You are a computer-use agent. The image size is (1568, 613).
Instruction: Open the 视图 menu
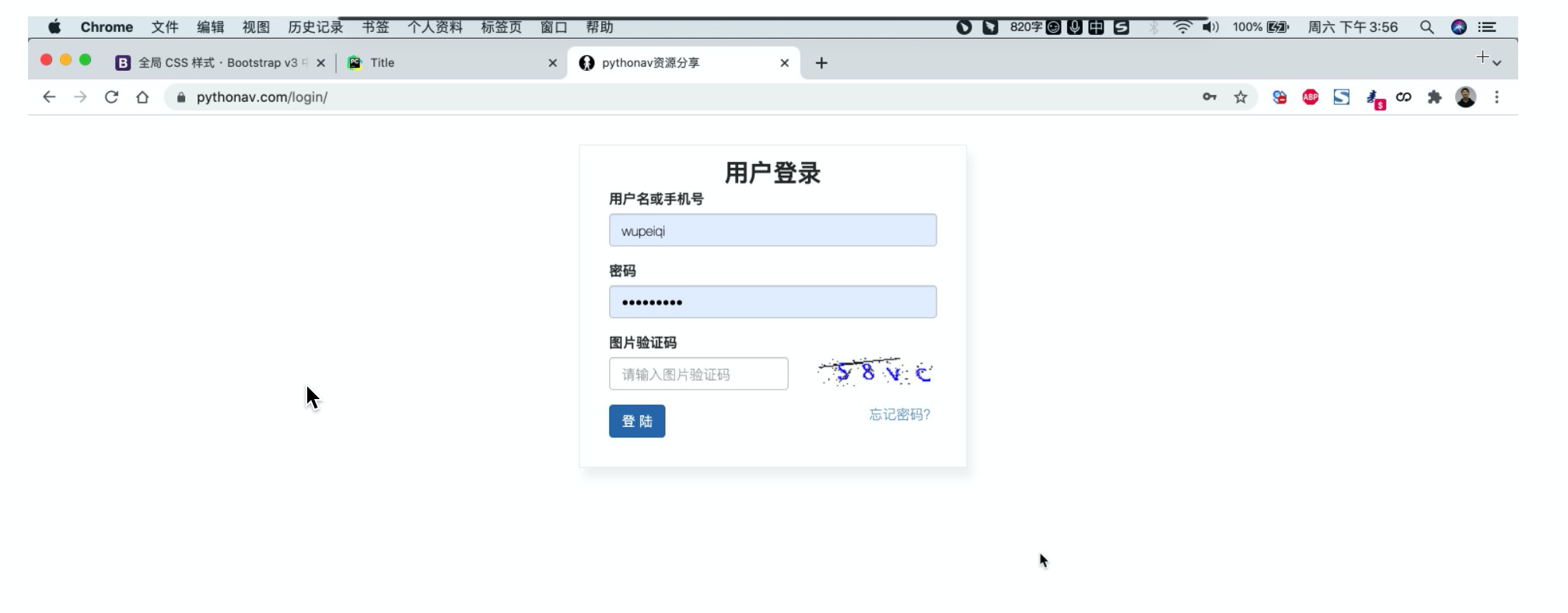(x=256, y=27)
